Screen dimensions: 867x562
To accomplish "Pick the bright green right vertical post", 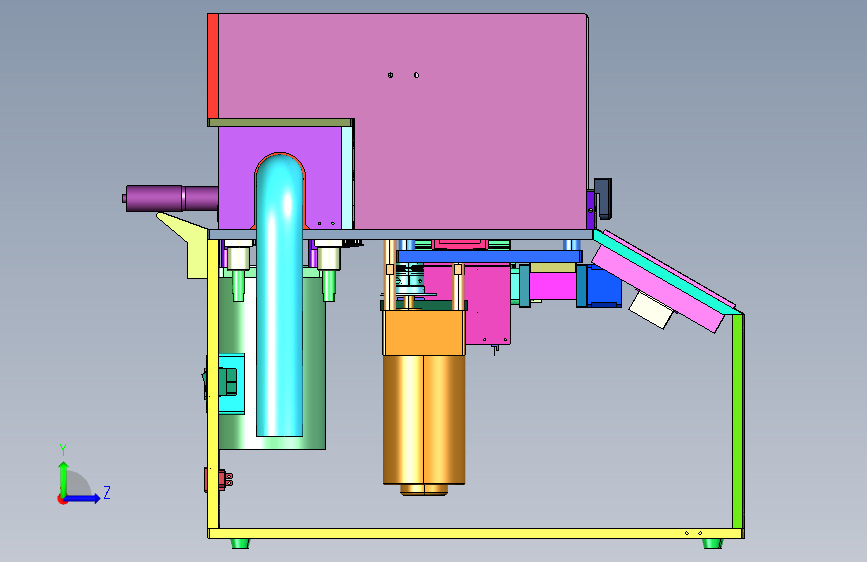I will click(x=738, y=422).
